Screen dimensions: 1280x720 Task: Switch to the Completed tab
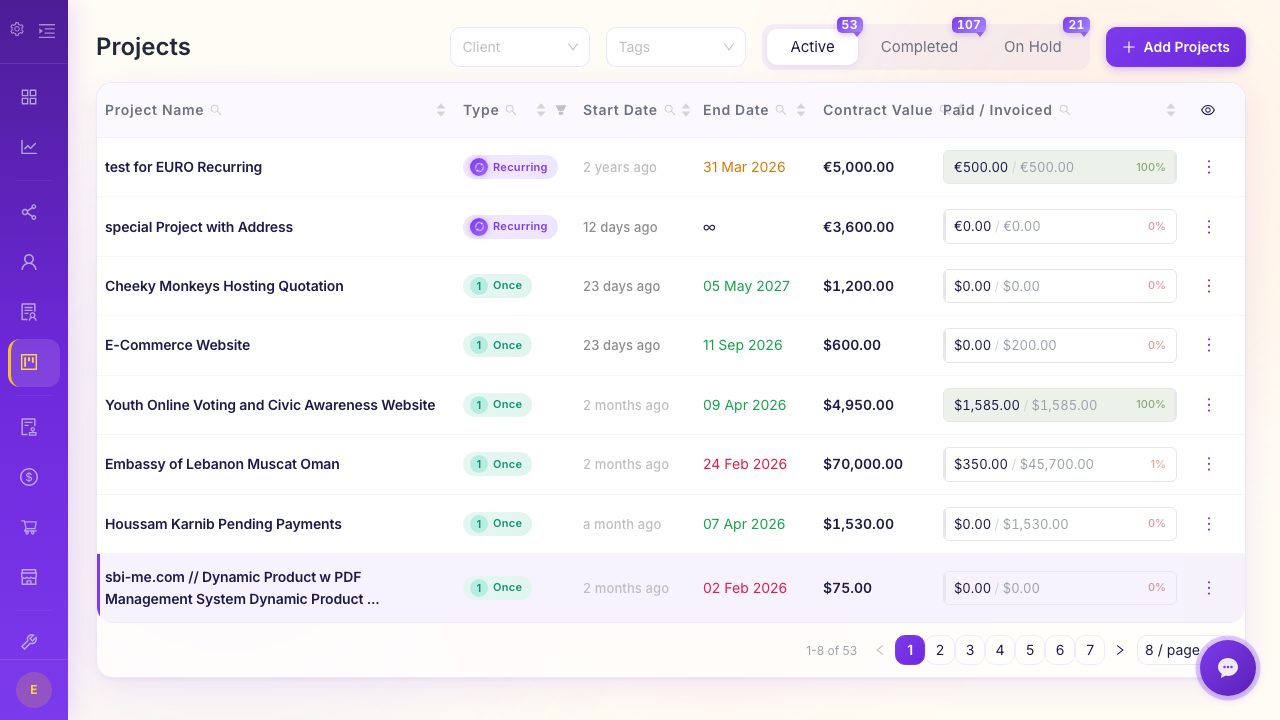click(x=918, y=47)
